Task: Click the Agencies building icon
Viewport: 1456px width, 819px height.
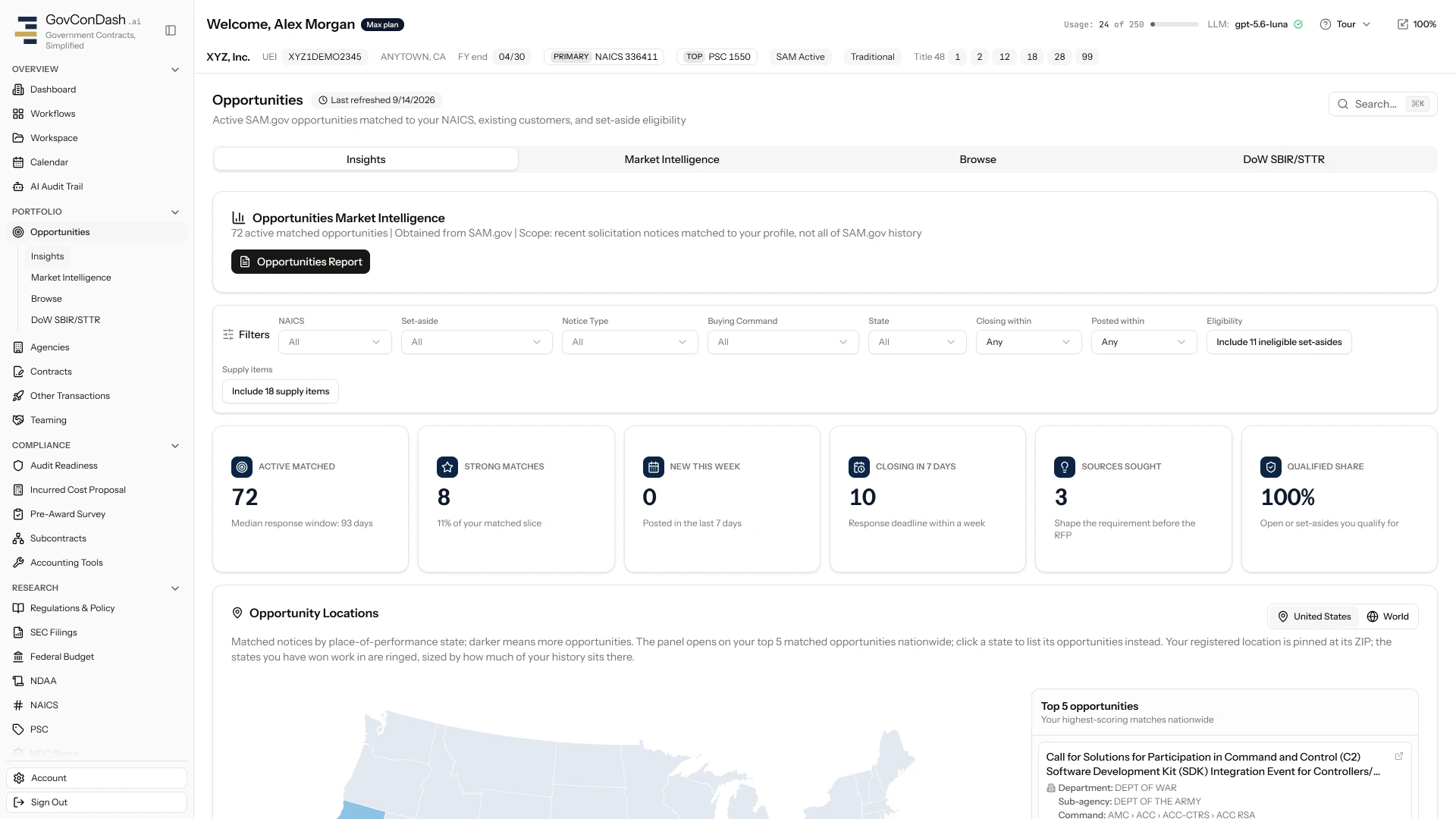Action: (18, 347)
